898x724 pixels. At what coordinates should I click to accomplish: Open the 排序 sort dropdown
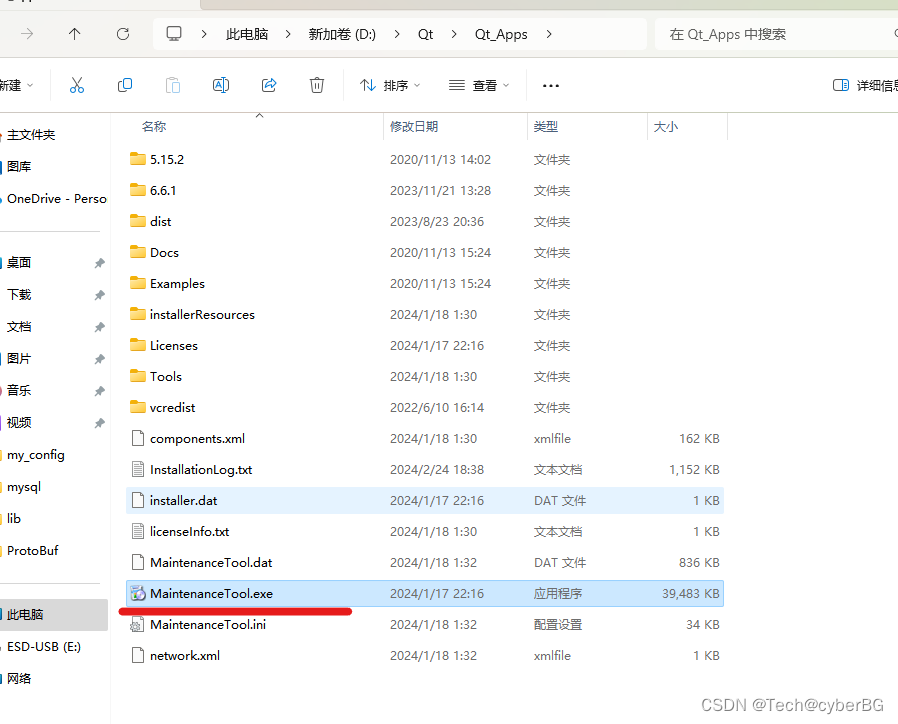[x=389, y=85]
